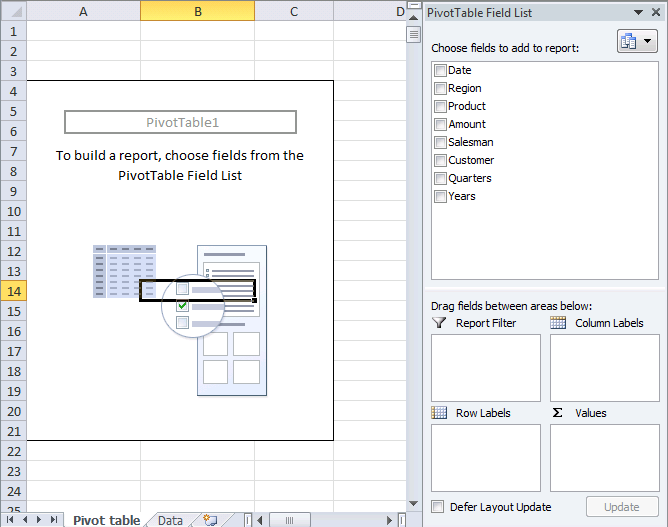The height and width of the screenshot is (527, 668).
Task: Insert a new worksheet via tab icon
Action: point(210,520)
